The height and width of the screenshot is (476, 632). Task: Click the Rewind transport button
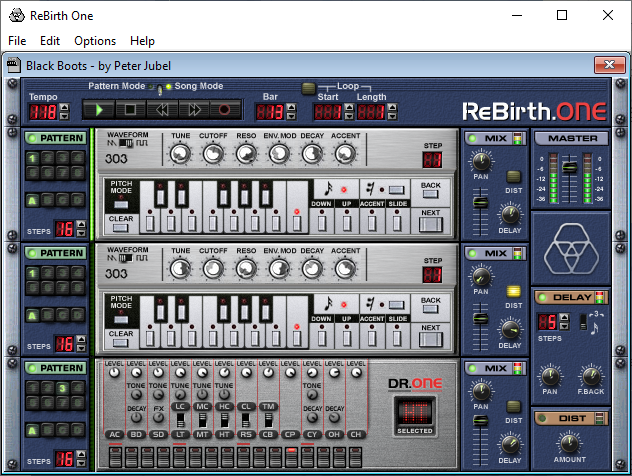coord(162,109)
